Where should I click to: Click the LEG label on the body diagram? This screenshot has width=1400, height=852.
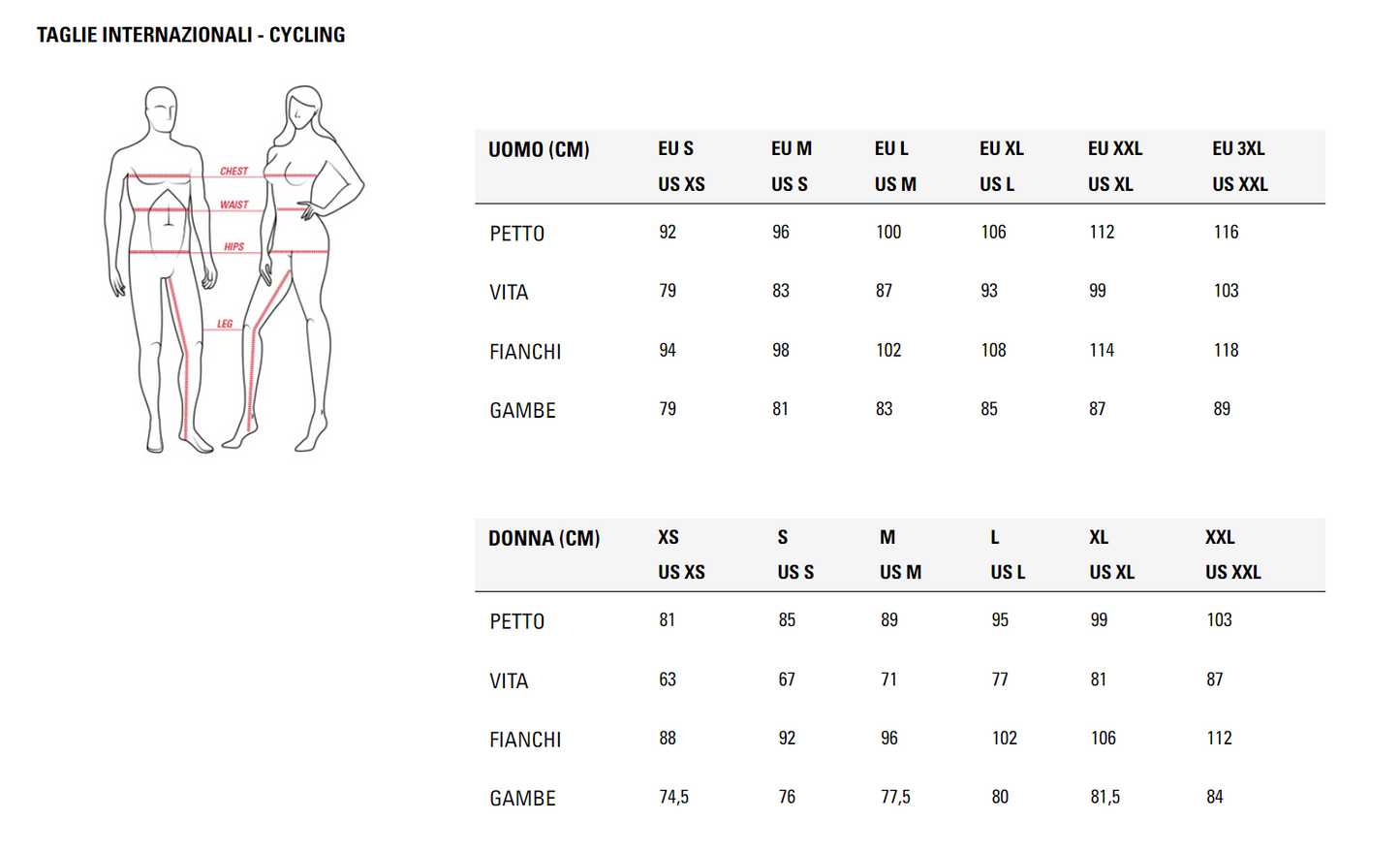(x=225, y=325)
